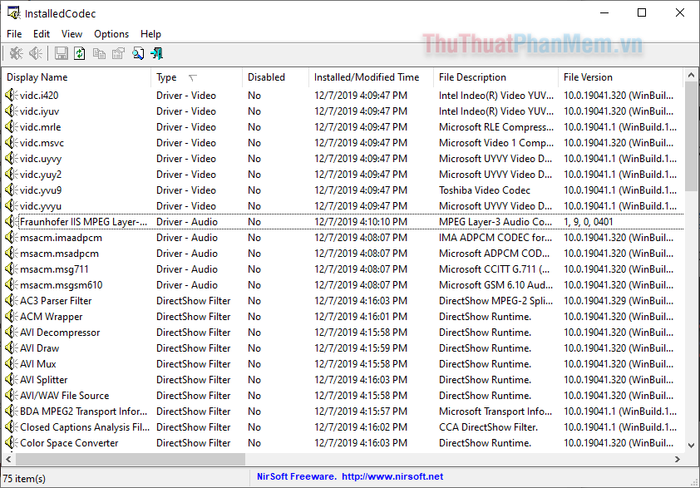Click speaker icon beside vidc.yuy2
Screen dimensions: 700x488
click(11, 175)
